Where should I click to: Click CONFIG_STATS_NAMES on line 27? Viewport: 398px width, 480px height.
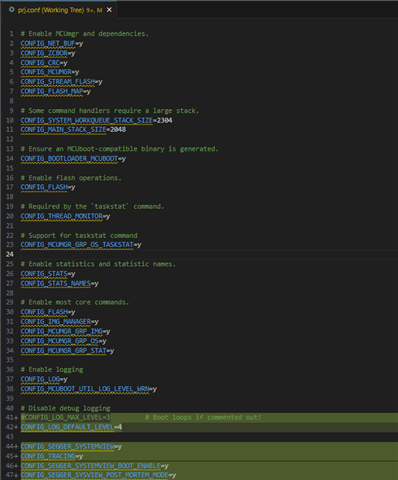[56, 283]
